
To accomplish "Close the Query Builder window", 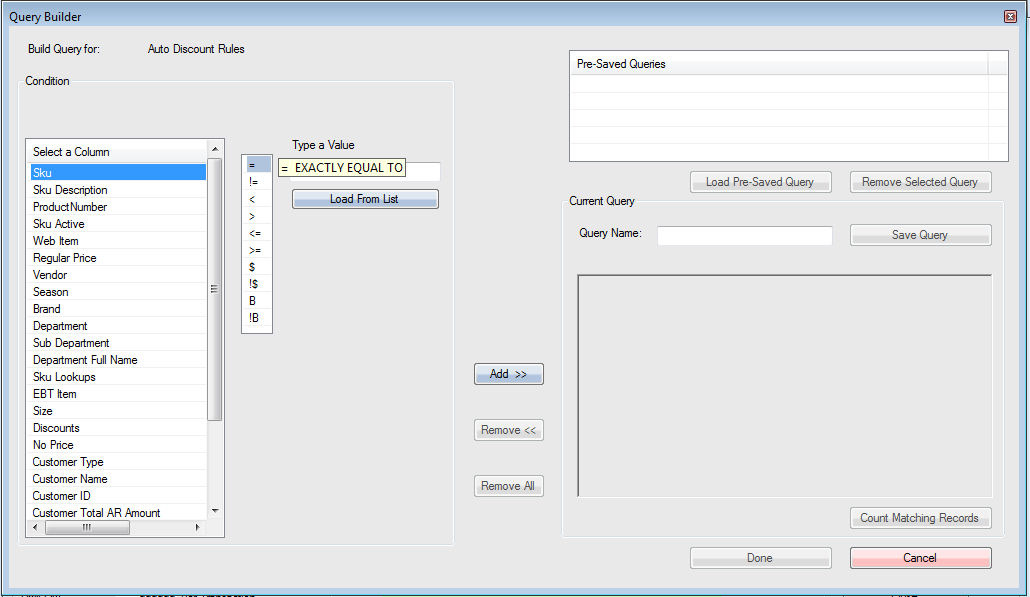I will (x=1010, y=16).
